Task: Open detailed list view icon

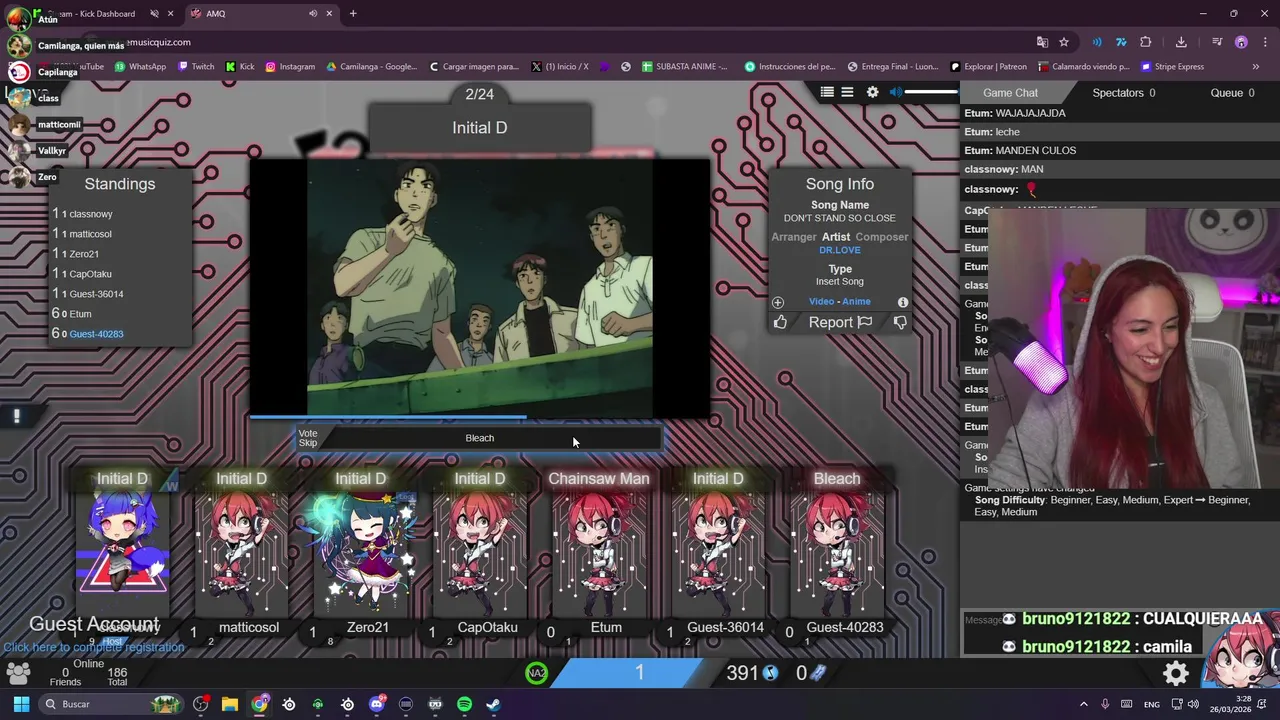Action: [x=827, y=92]
